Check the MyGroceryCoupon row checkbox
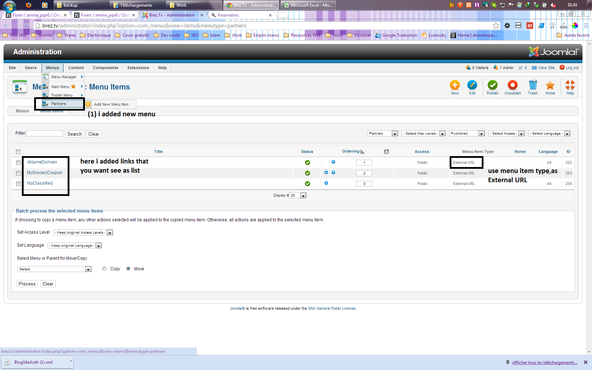 [x=18, y=173]
